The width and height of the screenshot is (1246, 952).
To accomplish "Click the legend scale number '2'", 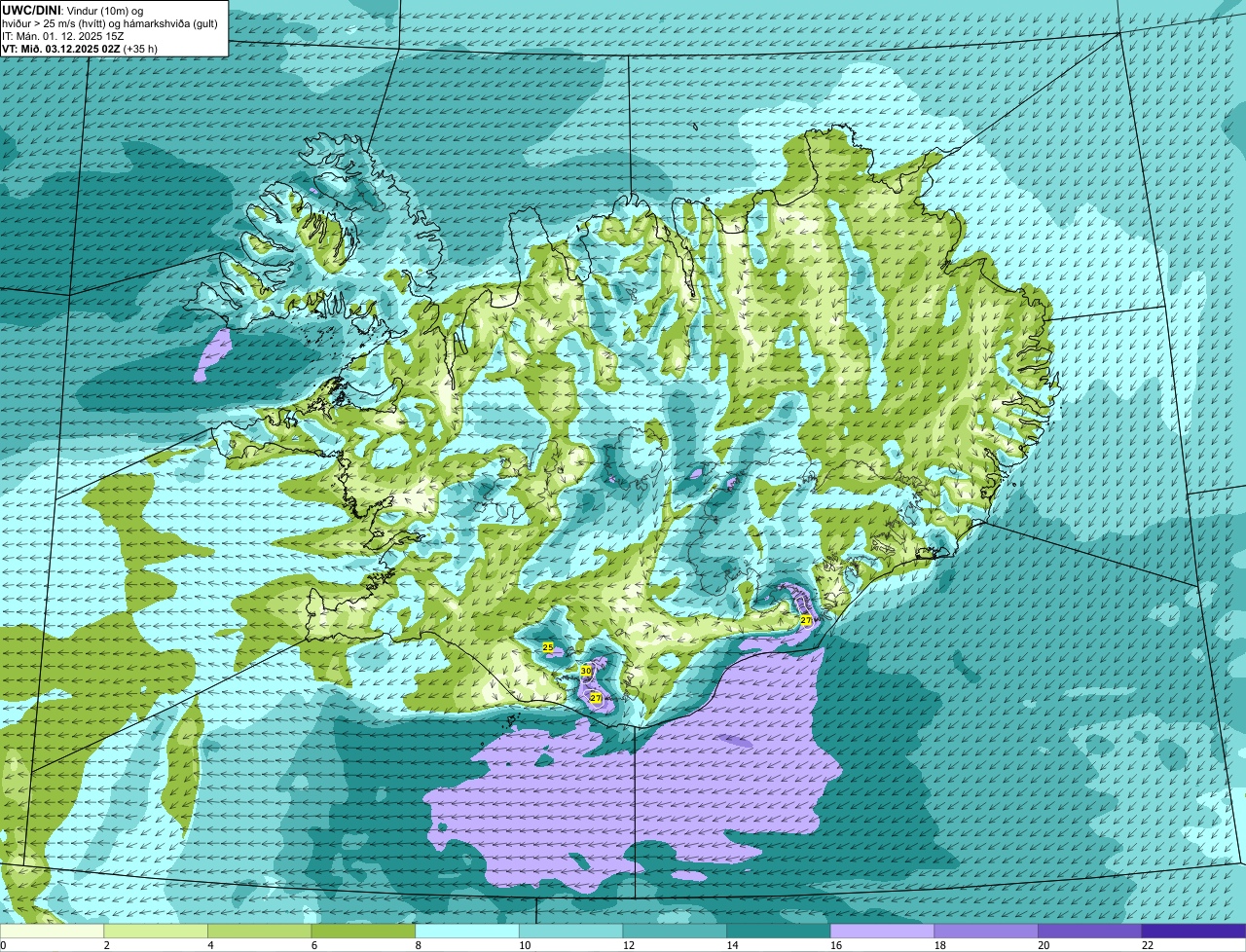I will point(106,945).
